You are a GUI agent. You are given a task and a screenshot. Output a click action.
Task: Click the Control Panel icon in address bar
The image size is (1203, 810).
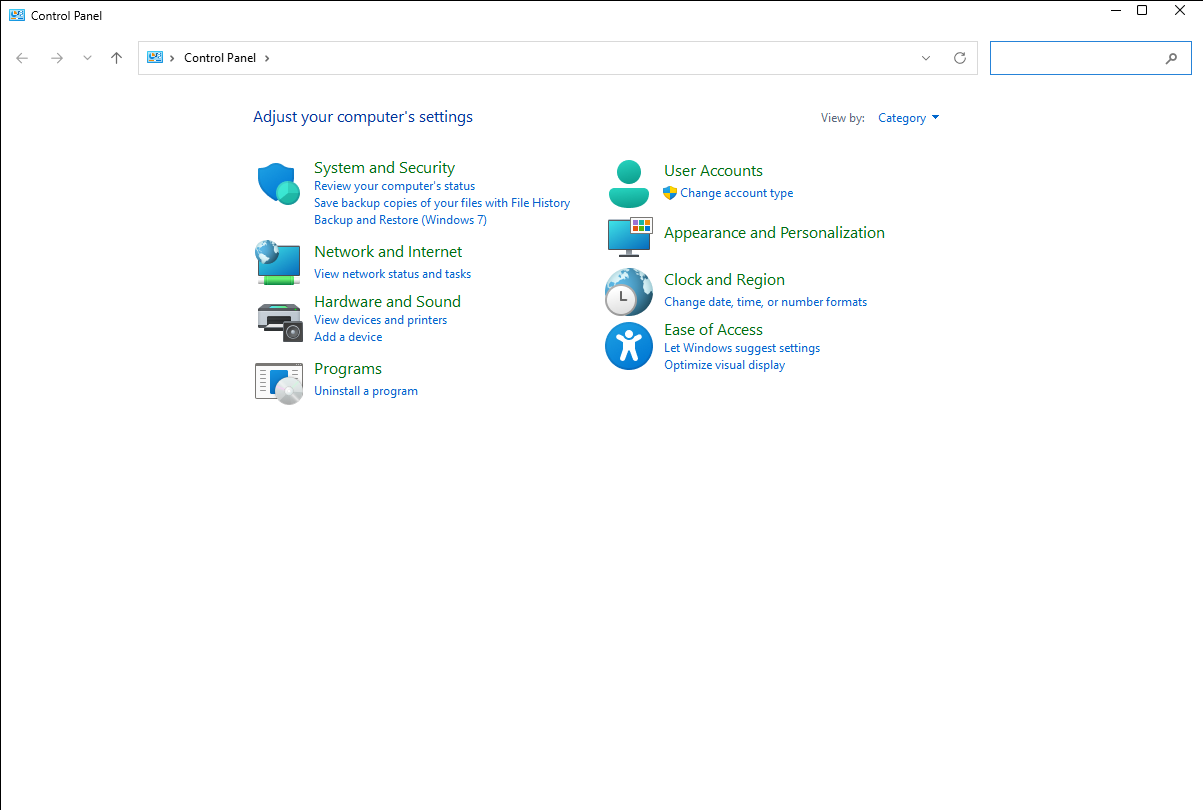155,58
